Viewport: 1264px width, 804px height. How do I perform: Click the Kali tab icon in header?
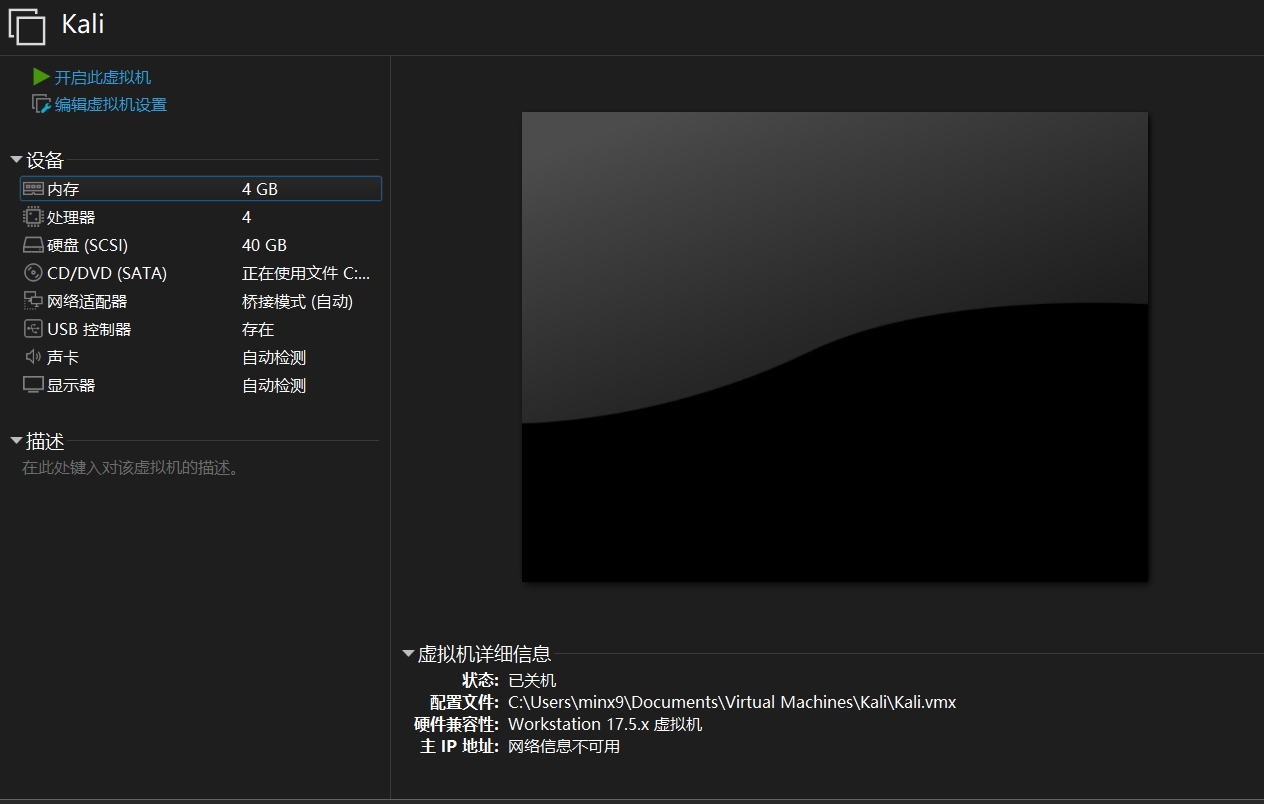pos(27,26)
